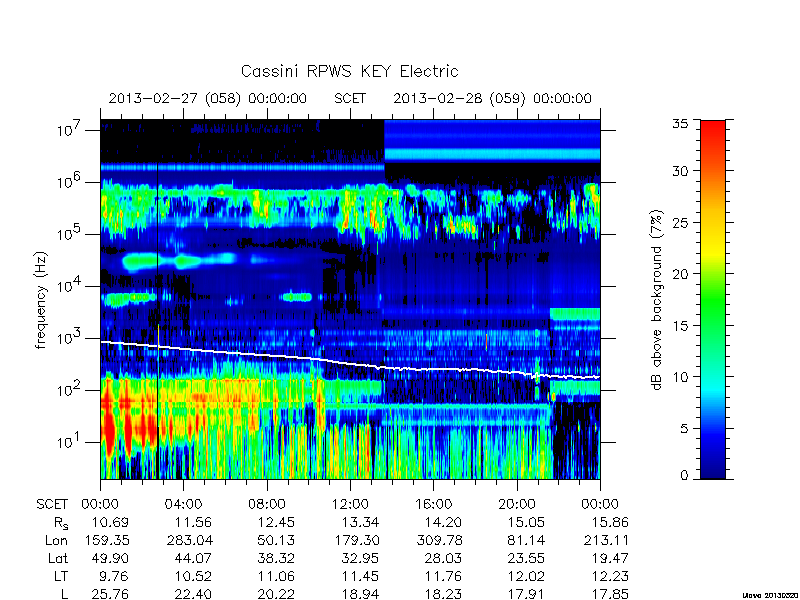The width and height of the screenshot is (800, 600).
Task: Click the Lon value 159.35
Action: (106, 540)
